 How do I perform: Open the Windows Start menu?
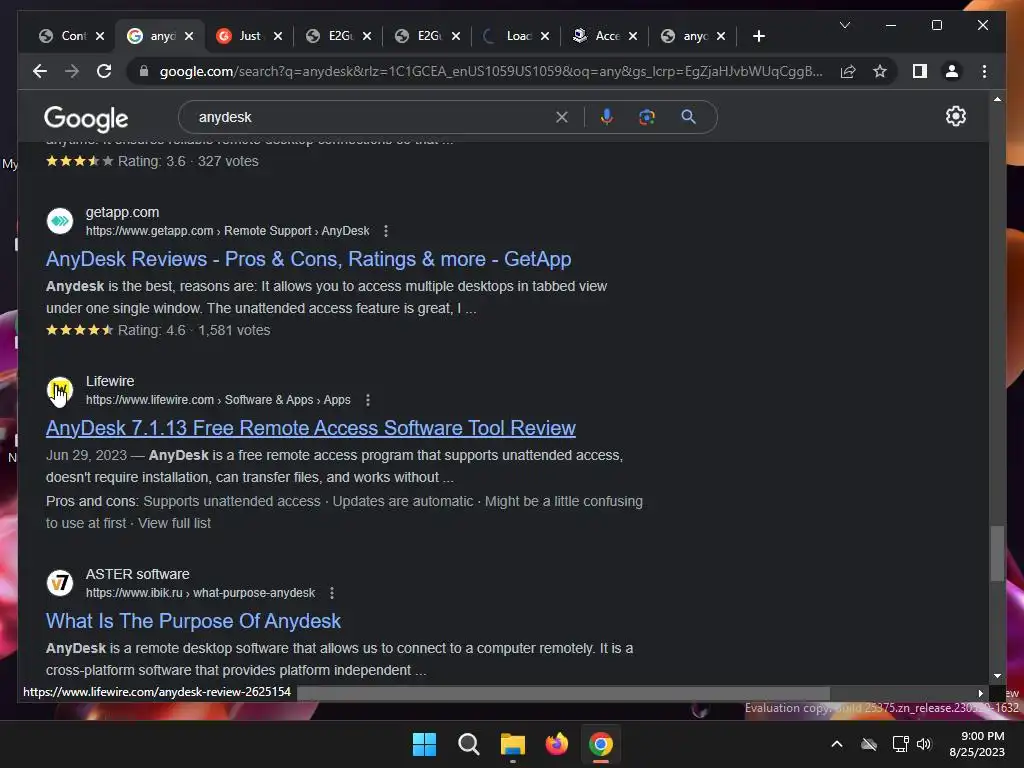(424, 744)
